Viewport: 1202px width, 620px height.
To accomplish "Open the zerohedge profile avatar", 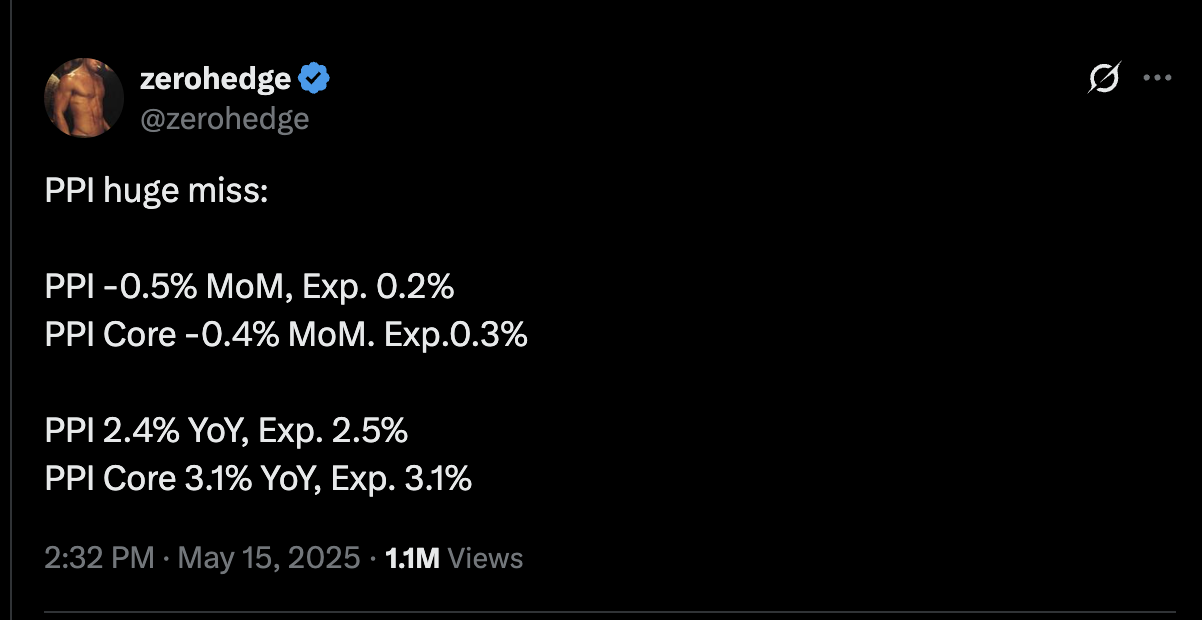I will (84, 97).
